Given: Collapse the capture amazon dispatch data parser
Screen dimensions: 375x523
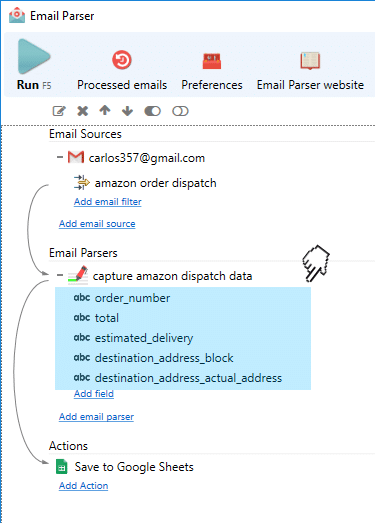Looking at the screenshot, I should click(x=60, y=276).
